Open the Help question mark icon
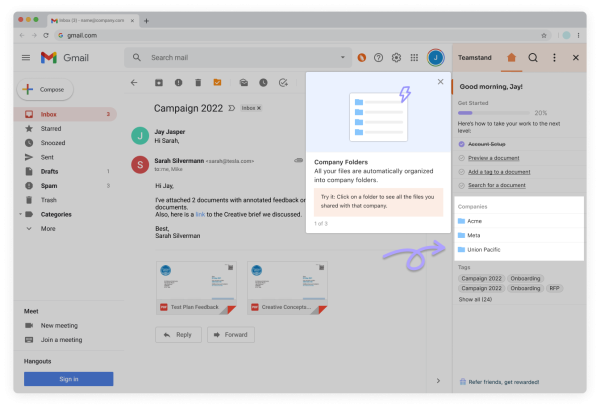Viewport: 600px width, 408px height. (x=378, y=58)
